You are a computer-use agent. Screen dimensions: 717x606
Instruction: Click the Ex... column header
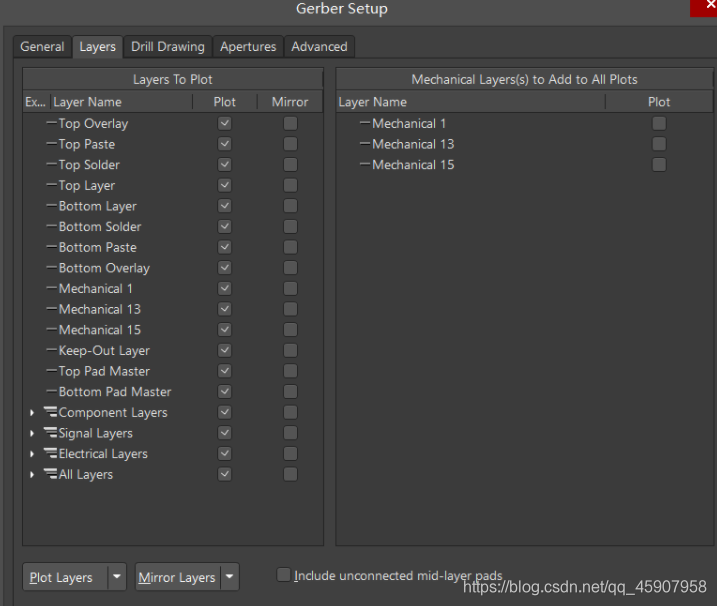tap(36, 102)
